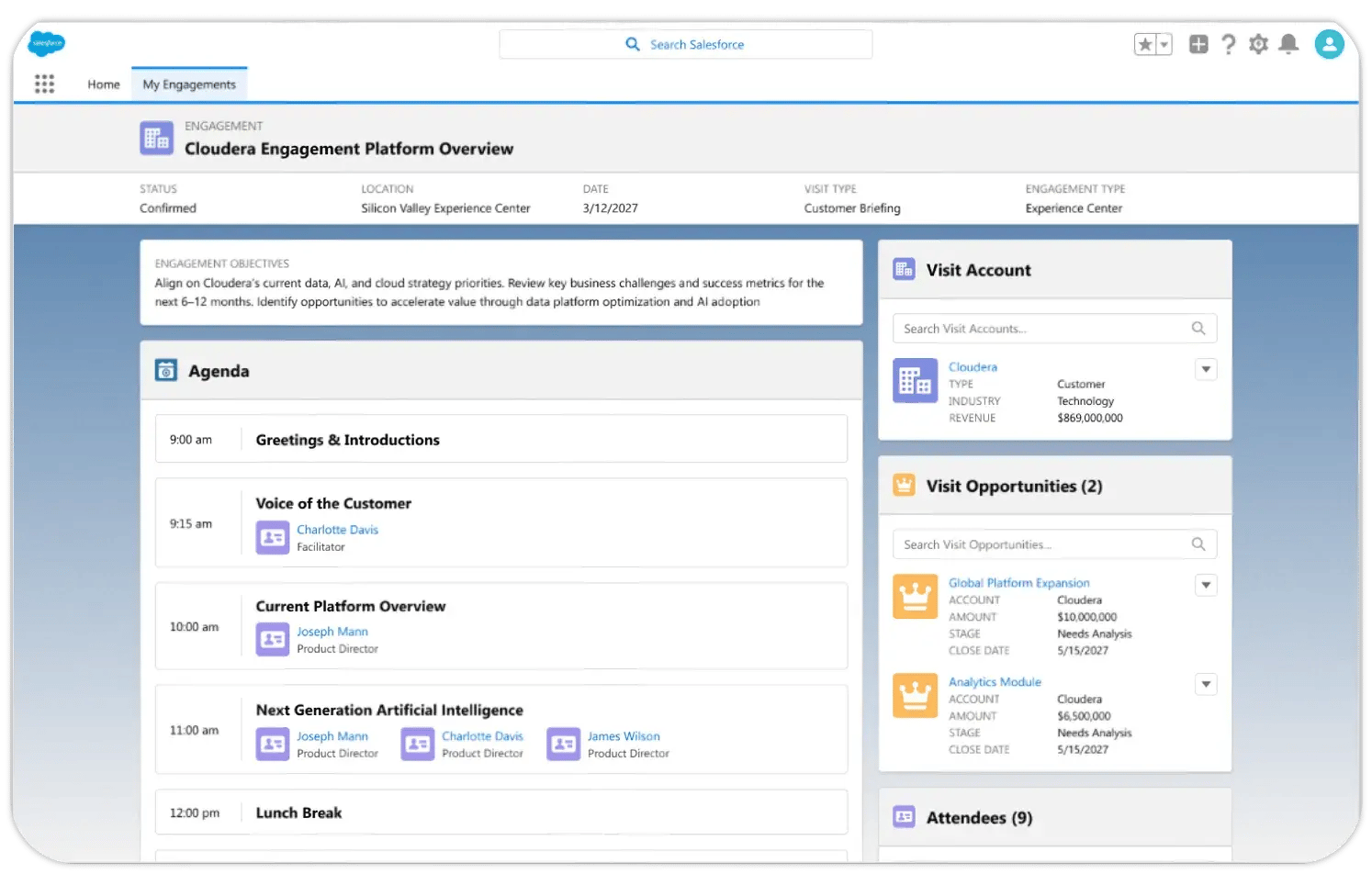The width and height of the screenshot is (1372, 874).
Task: Click the 9:00 am time slot
Action: point(191,439)
